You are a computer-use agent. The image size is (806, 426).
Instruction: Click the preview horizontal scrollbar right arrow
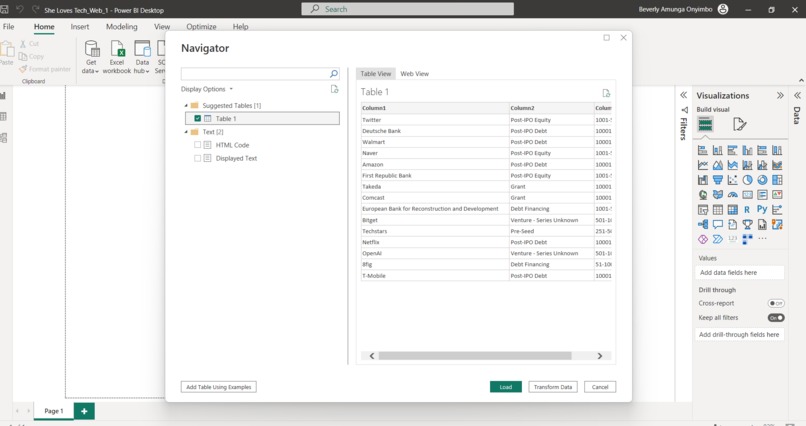[599, 356]
